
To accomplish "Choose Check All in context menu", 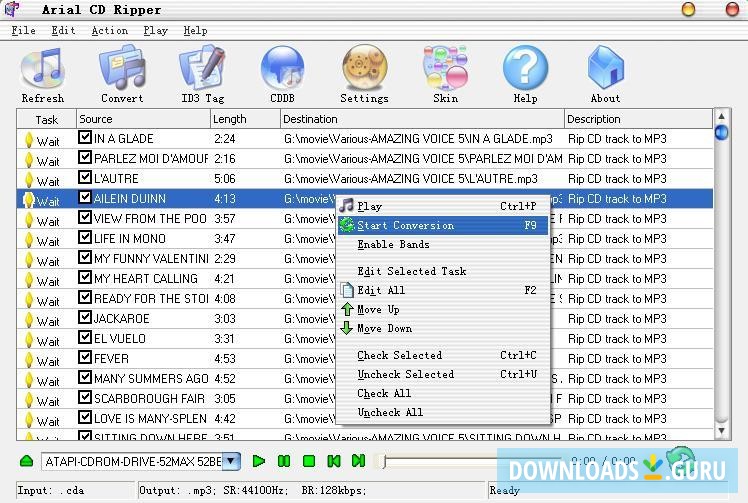I will (443, 393).
